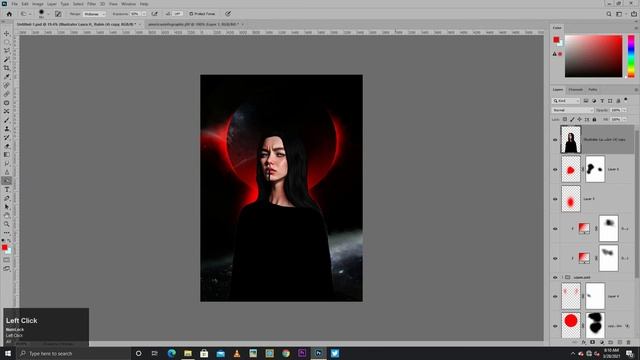The image size is (640, 360).
Task: Switch to the Channels tab
Action: point(576,89)
